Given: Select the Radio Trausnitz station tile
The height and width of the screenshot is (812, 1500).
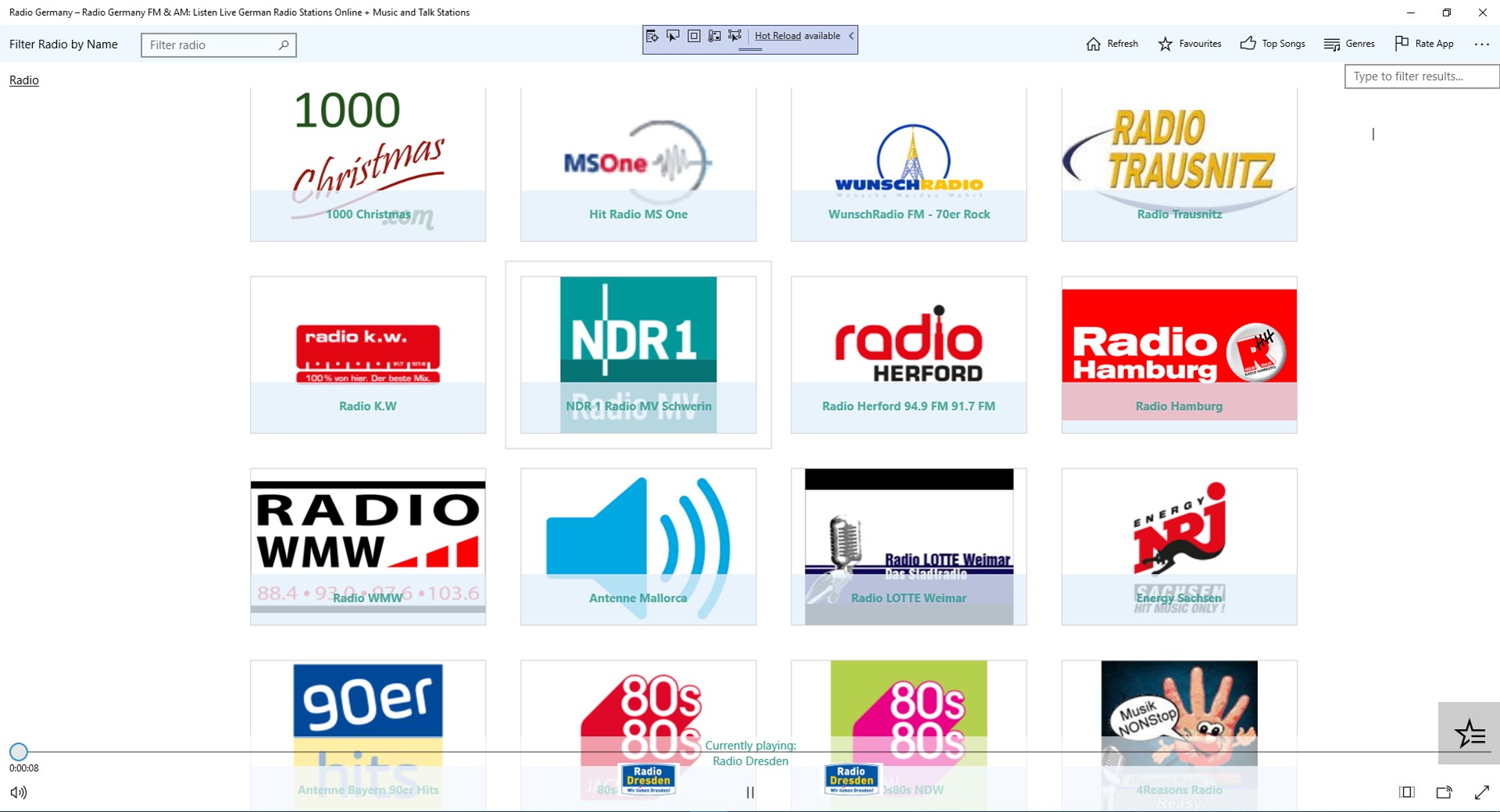Looking at the screenshot, I should pos(1179,164).
